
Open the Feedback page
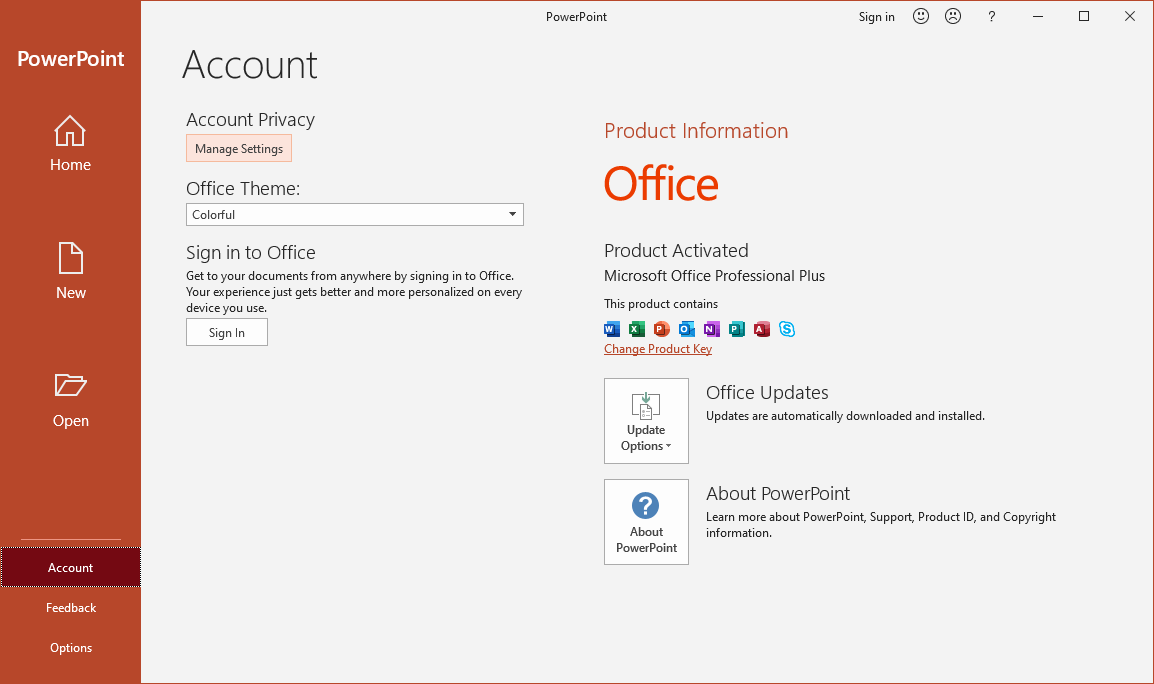[x=71, y=607]
